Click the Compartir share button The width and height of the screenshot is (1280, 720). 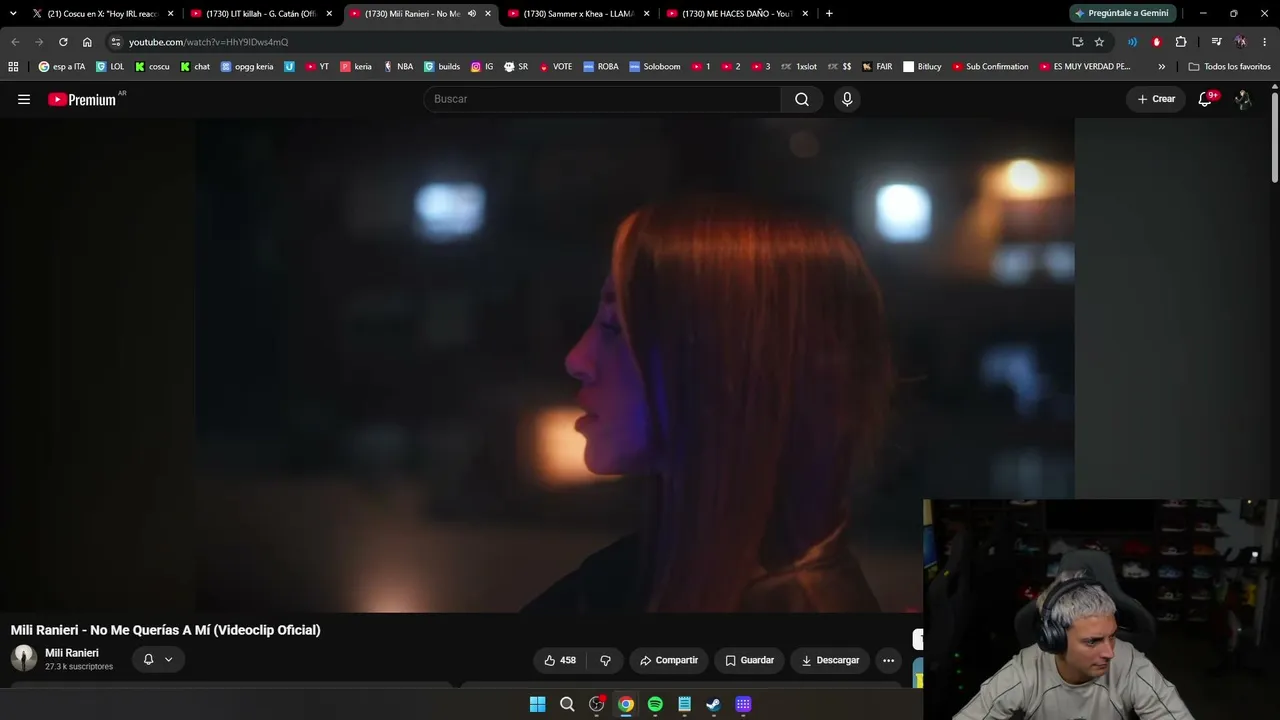click(x=669, y=660)
